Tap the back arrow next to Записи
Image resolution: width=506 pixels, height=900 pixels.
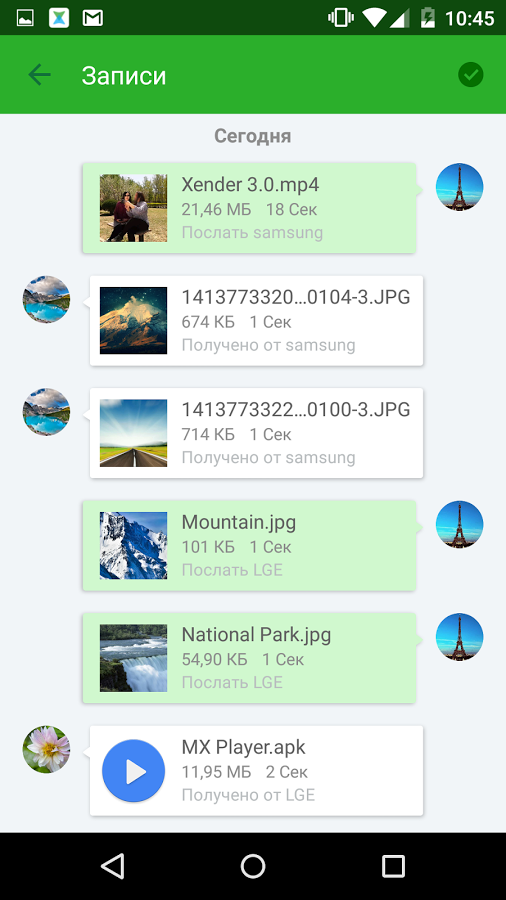coord(40,75)
